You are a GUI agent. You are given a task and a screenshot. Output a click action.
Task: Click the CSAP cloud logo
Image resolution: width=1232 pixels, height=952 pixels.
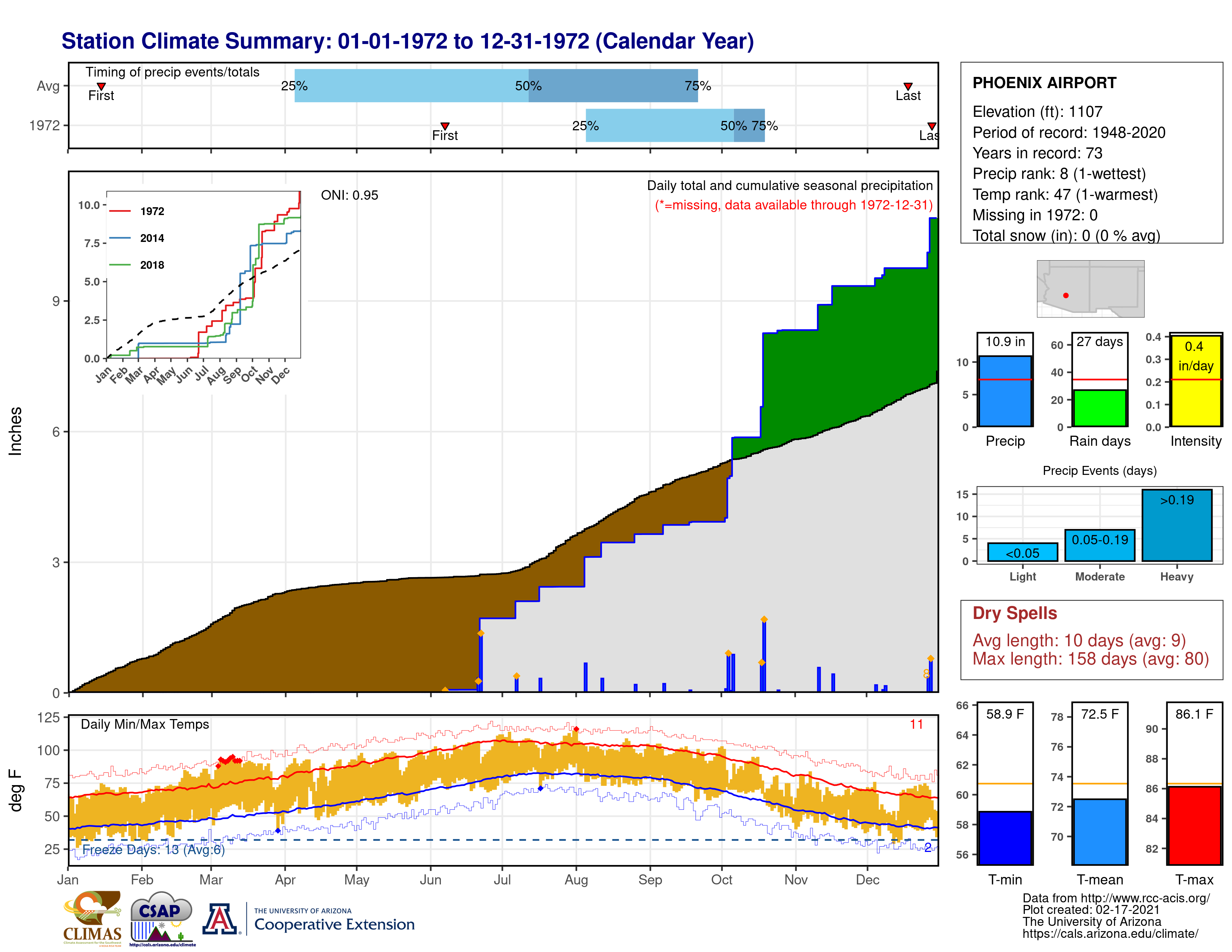[x=162, y=918]
